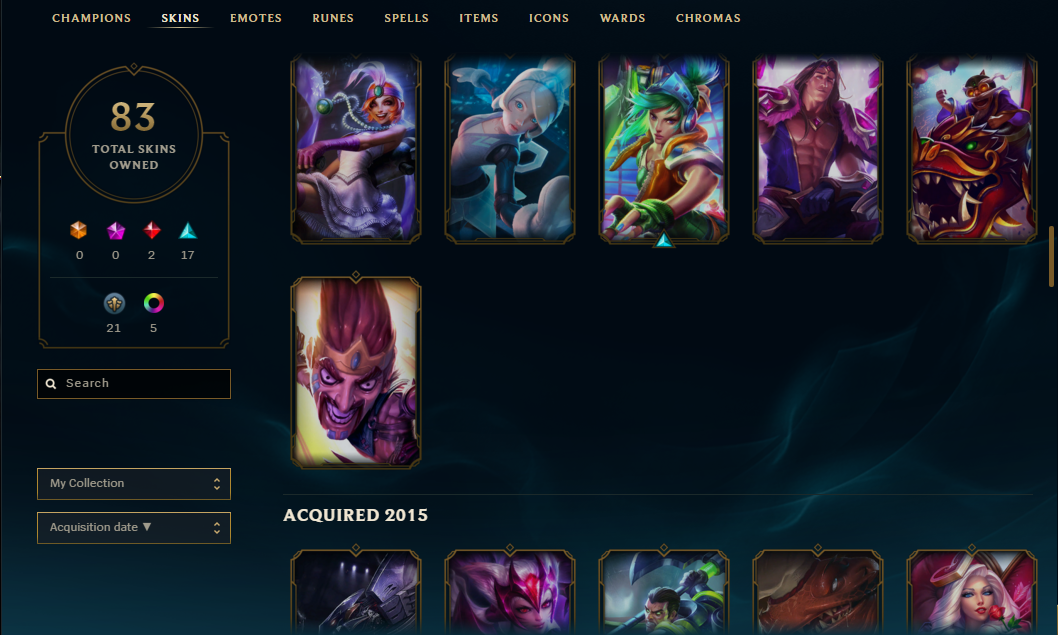
Task: Open the Acquisition date sort dropdown
Action: (134, 528)
